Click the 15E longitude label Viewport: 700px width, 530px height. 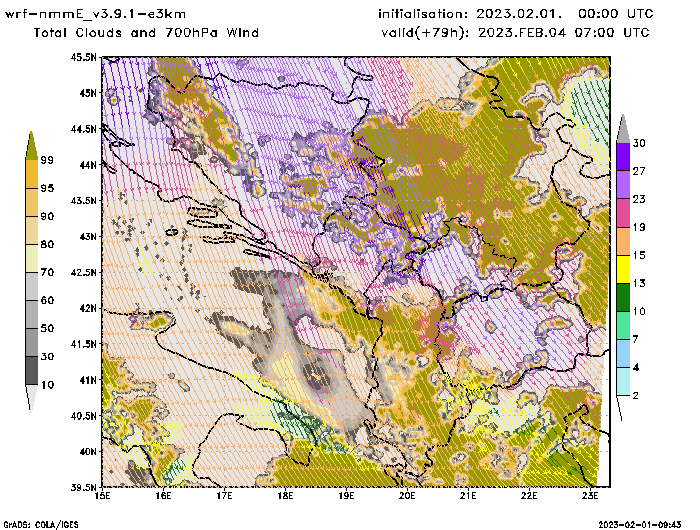click(103, 496)
